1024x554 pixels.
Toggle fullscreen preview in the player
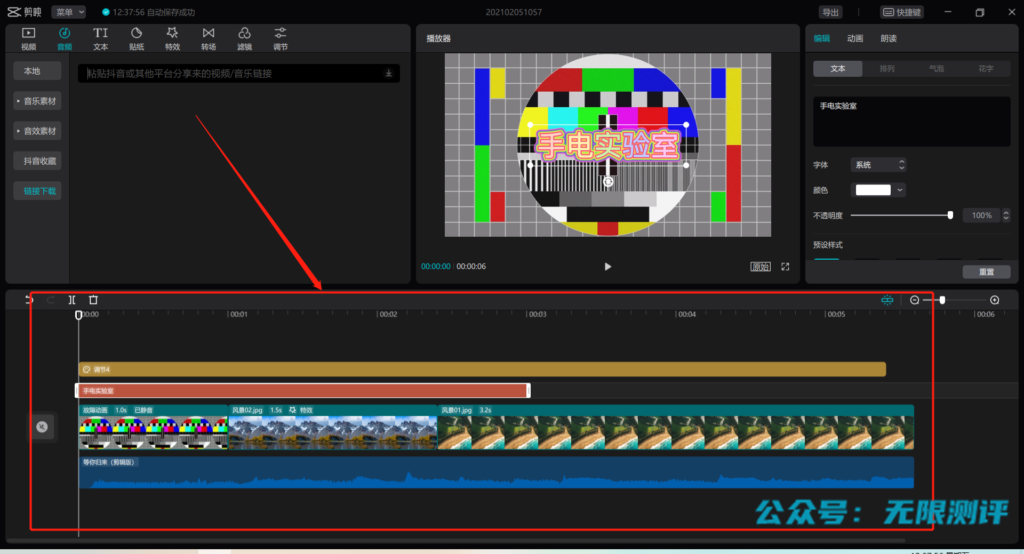785,267
